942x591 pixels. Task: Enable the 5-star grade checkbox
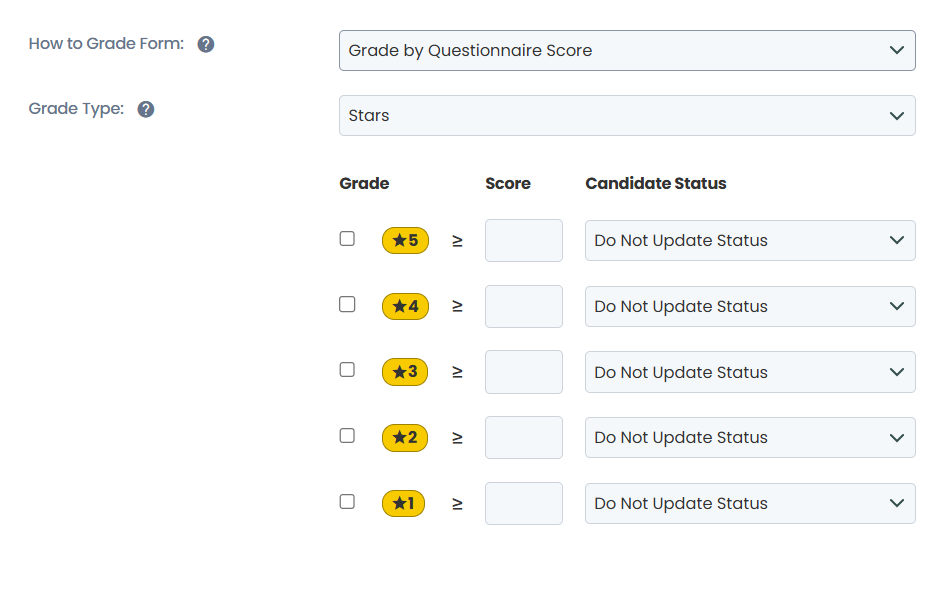point(347,238)
